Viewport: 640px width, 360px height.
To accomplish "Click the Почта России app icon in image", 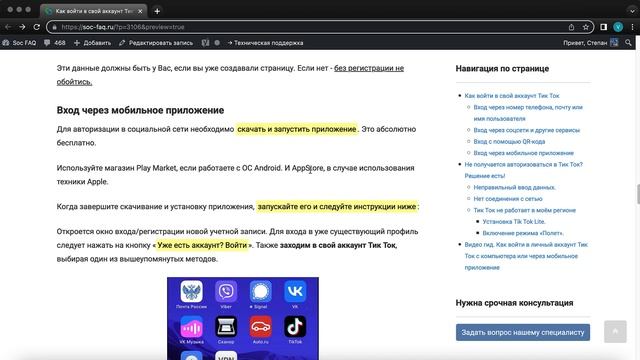I will [x=191, y=291].
